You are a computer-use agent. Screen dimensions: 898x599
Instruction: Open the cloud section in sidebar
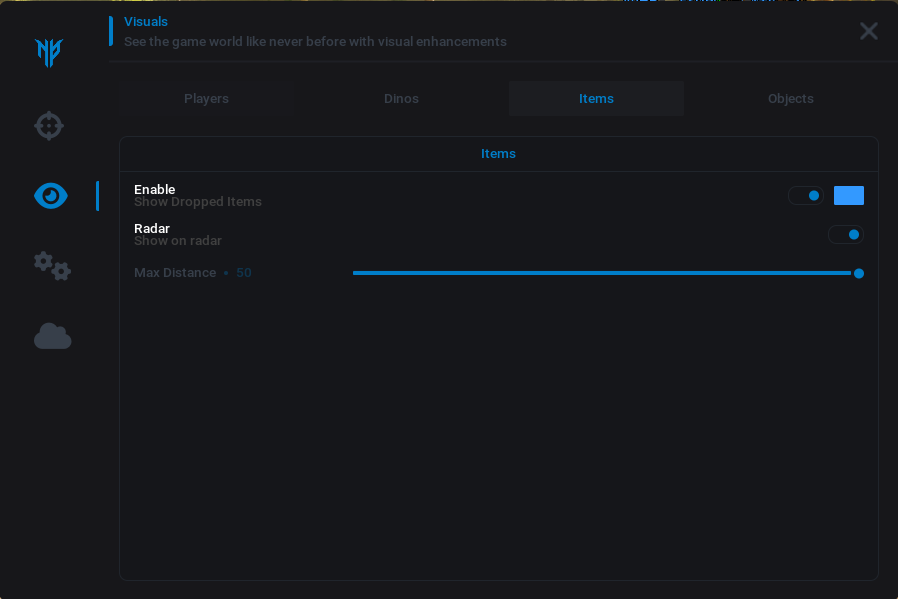click(x=52, y=337)
